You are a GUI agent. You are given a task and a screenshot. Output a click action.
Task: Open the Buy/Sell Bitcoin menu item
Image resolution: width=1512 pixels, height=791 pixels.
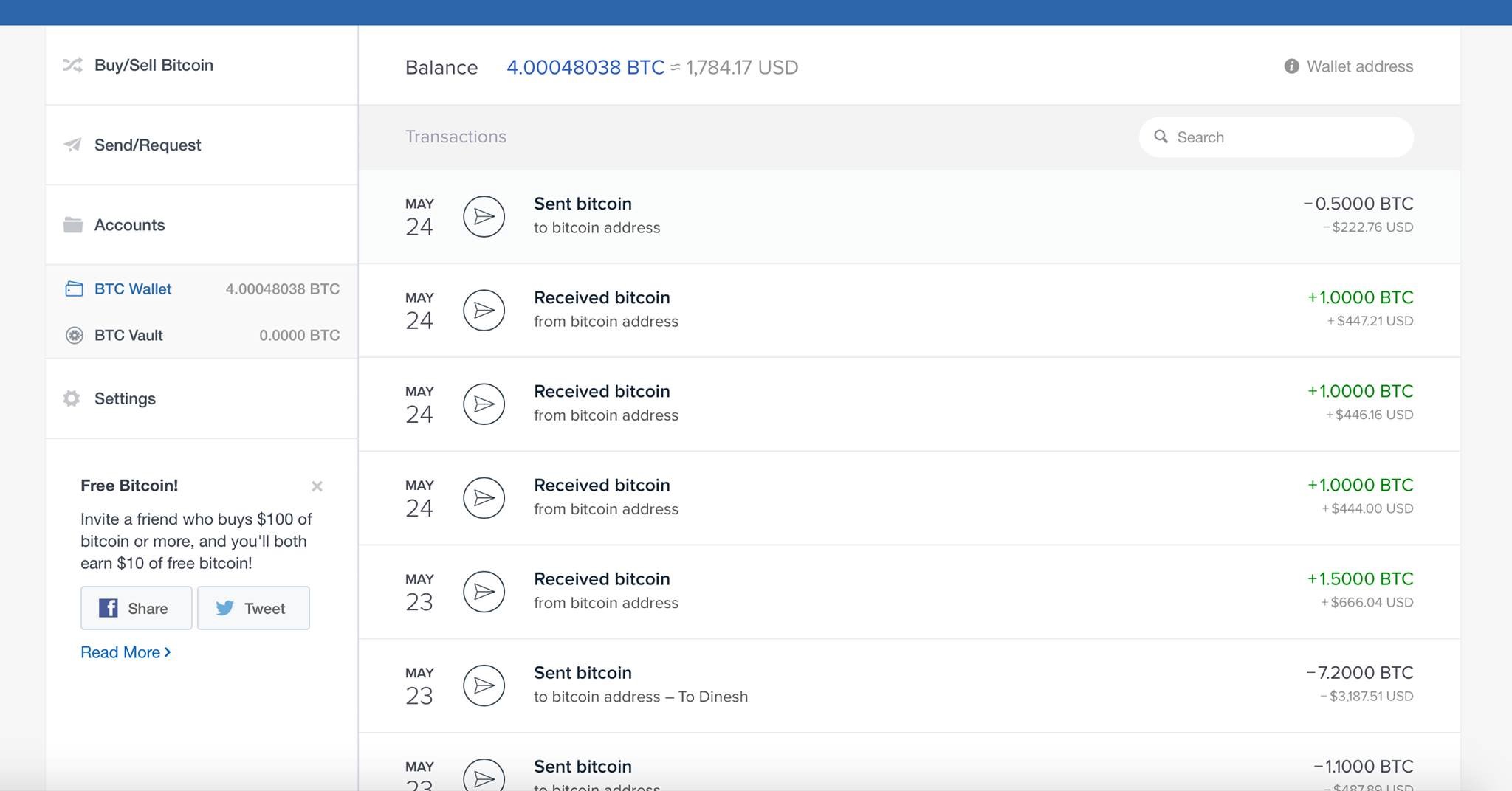(x=154, y=65)
